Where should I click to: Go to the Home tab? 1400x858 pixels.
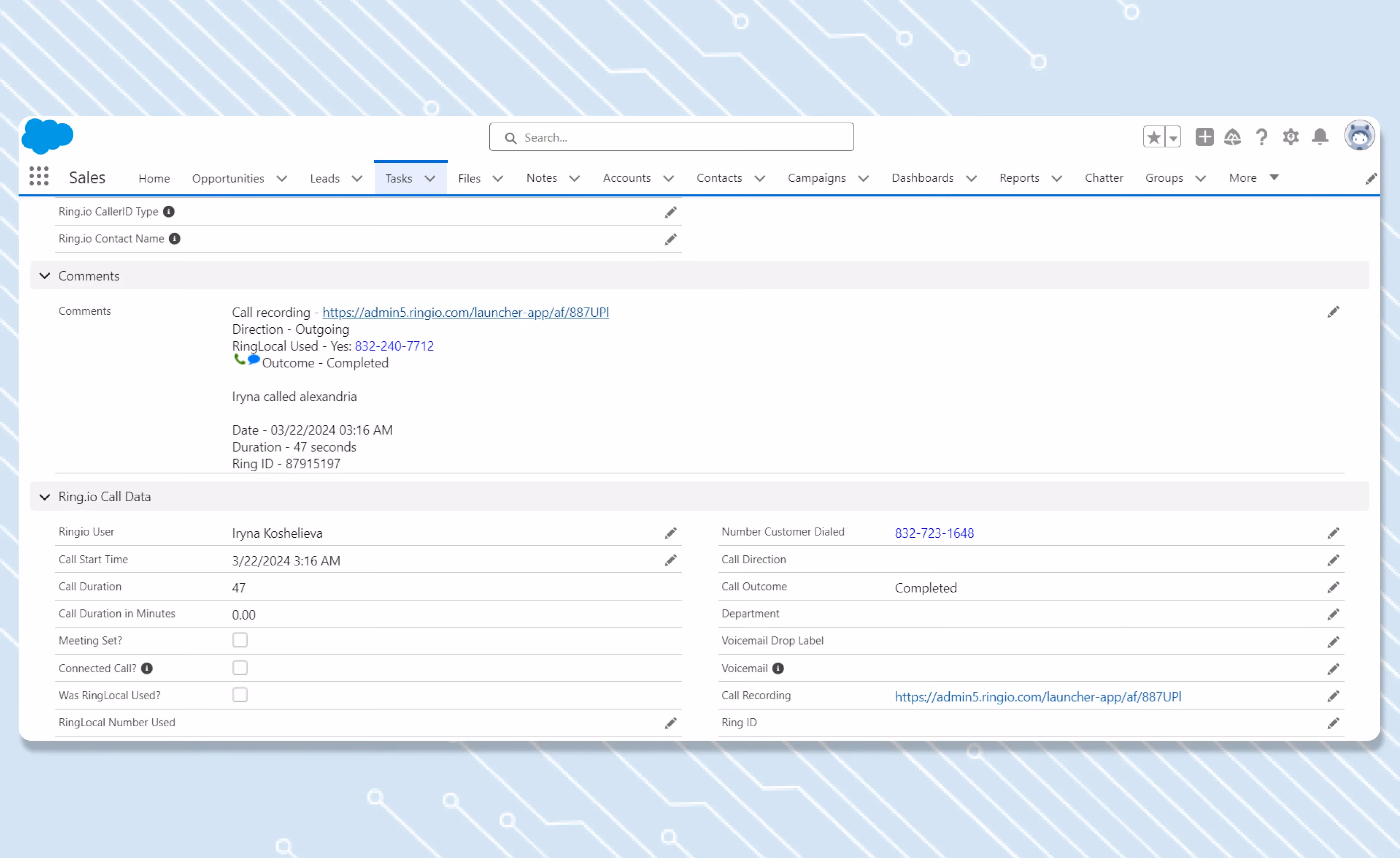tap(154, 178)
